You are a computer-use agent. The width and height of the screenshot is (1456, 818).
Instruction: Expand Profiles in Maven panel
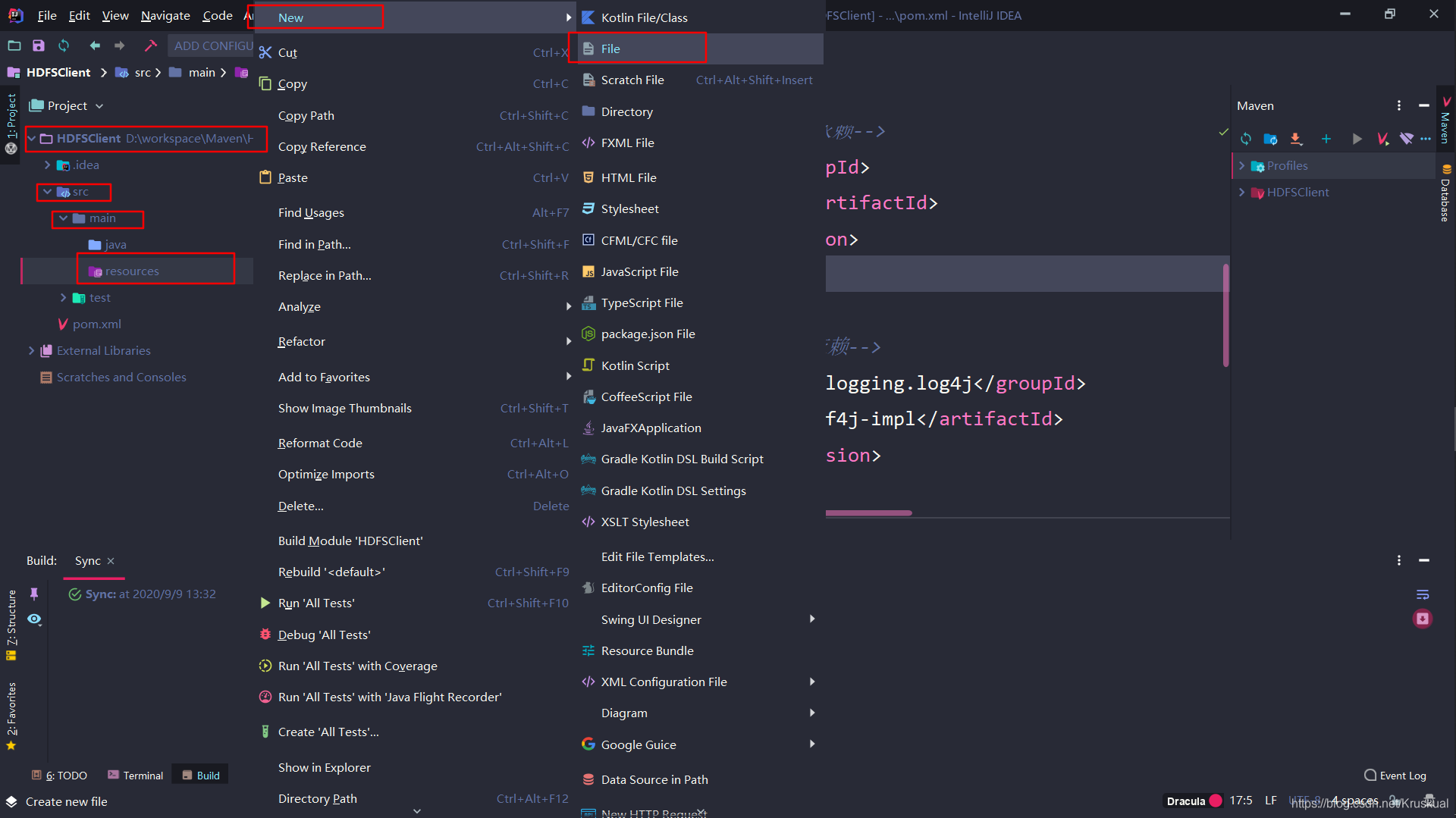pyautogui.click(x=1241, y=165)
